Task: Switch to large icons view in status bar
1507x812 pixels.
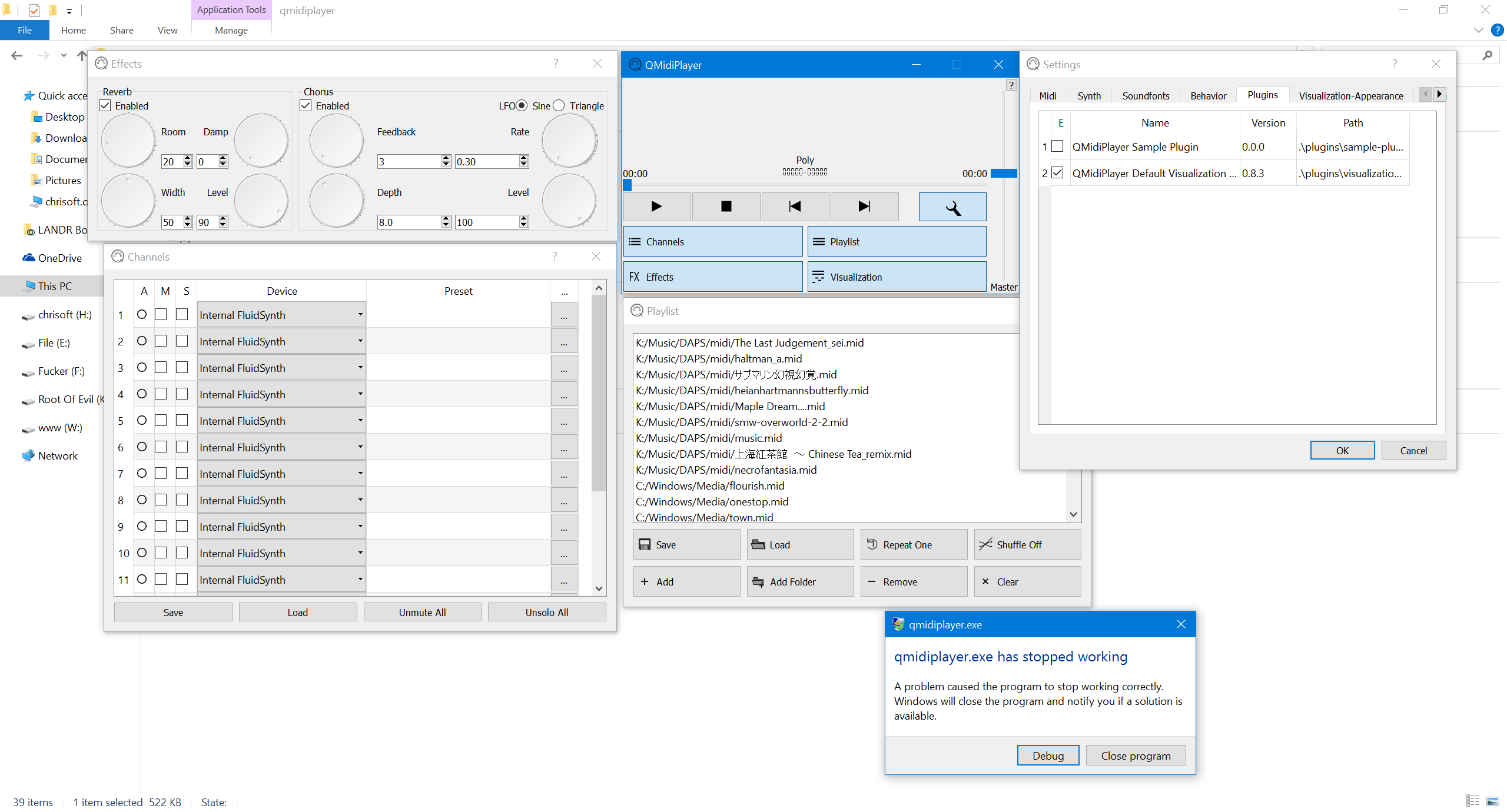Action: [x=1493, y=801]
